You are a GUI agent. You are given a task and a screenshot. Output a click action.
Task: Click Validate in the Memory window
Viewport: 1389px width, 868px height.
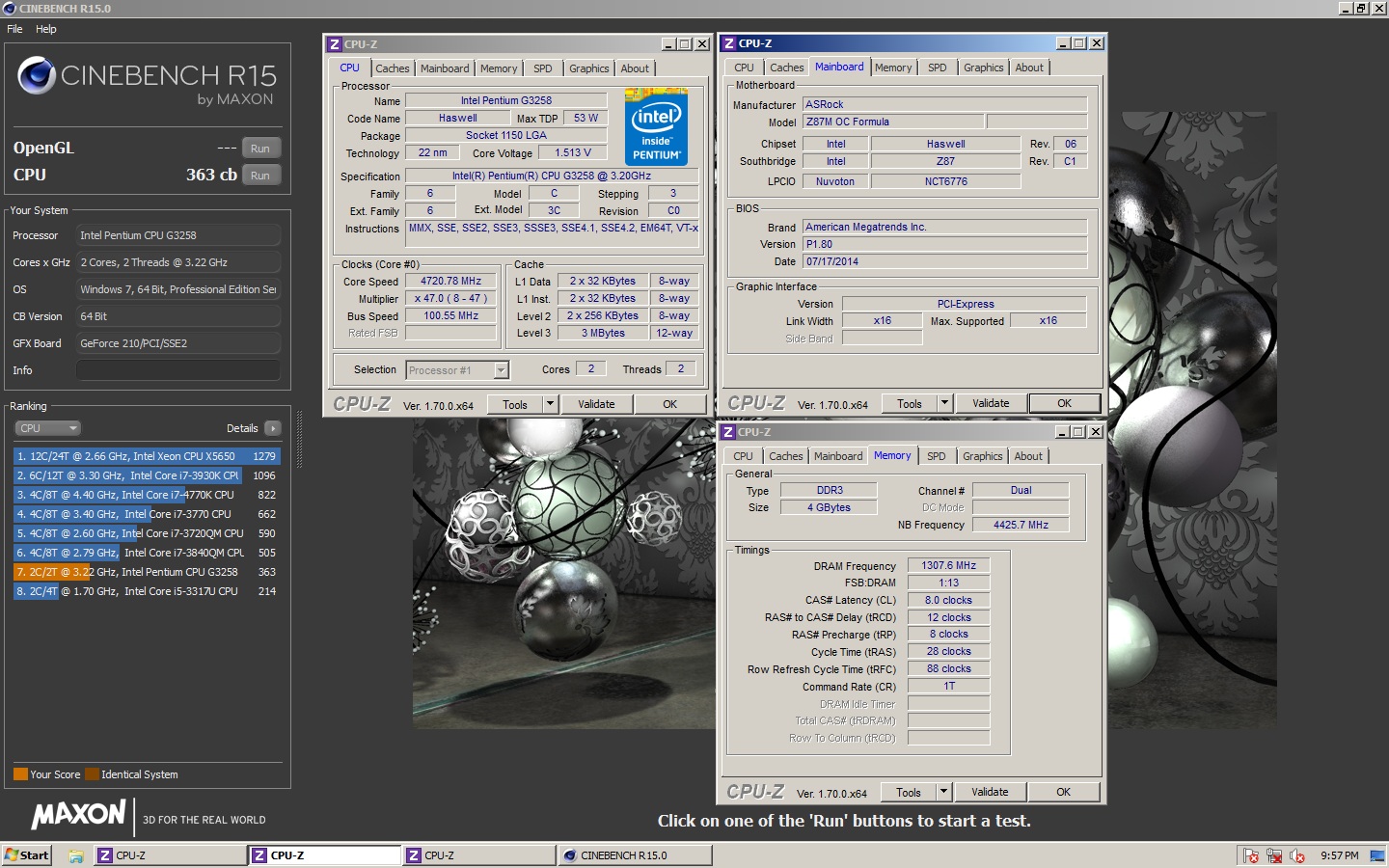point(990,792)
